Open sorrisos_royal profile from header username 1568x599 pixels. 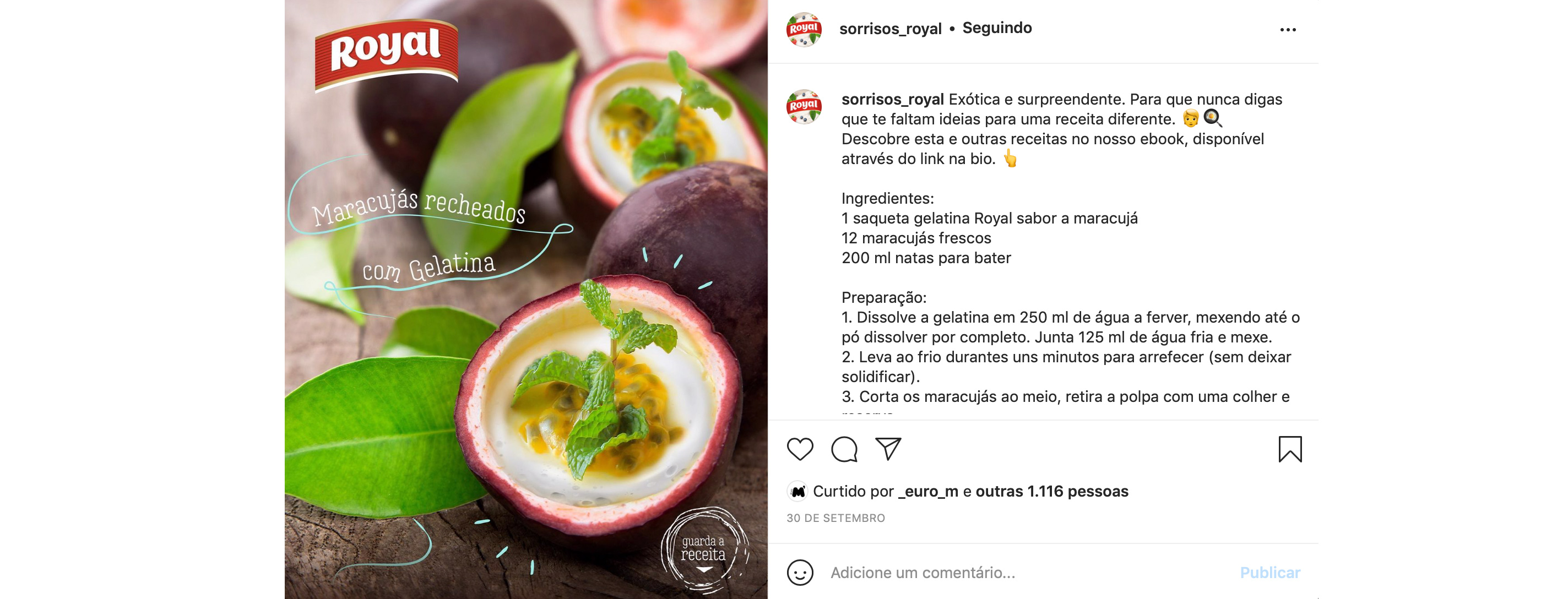890,29
